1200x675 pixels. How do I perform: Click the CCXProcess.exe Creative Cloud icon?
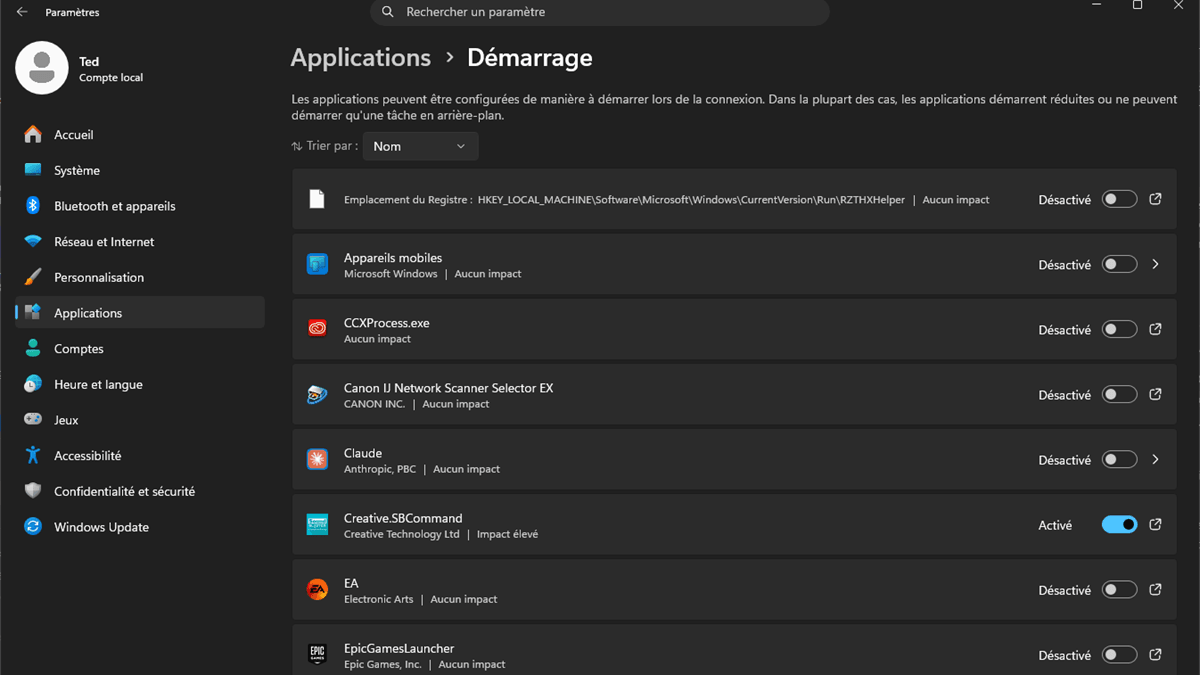coord(317,329)
